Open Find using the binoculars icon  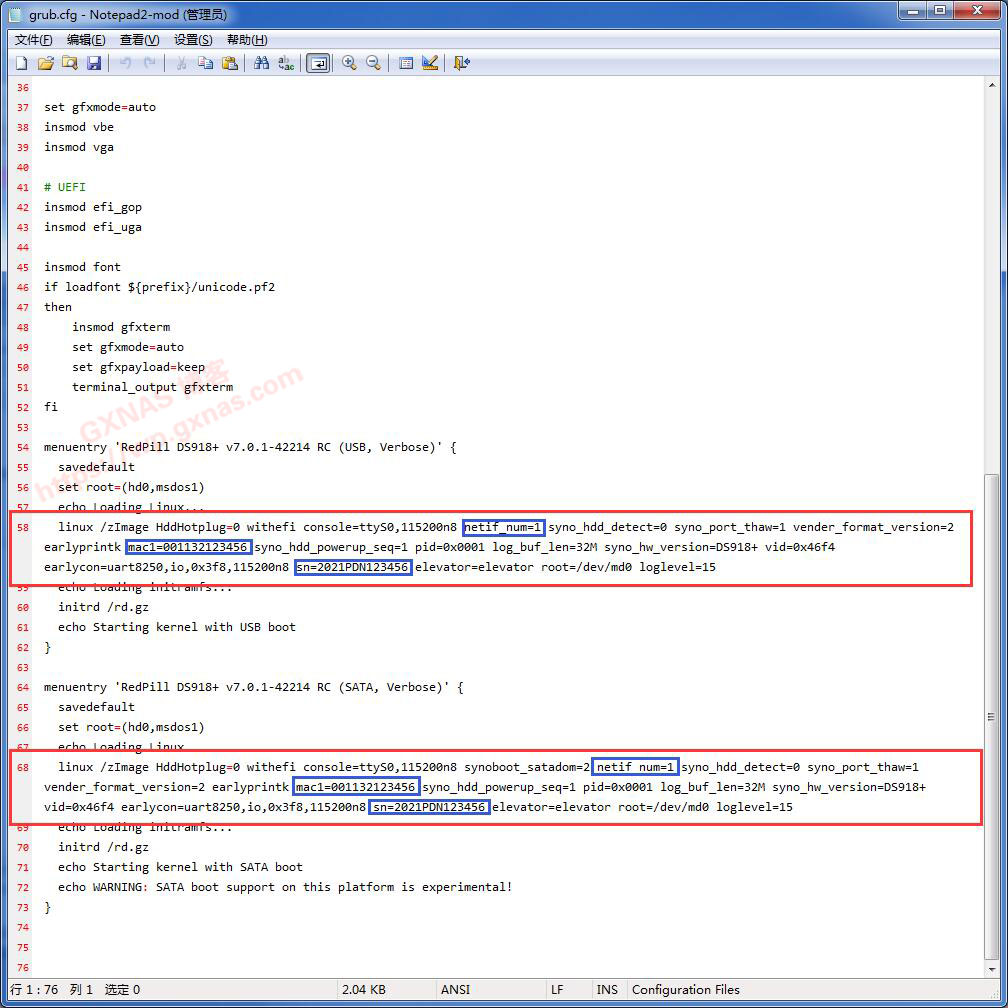(x=260, y=63)
